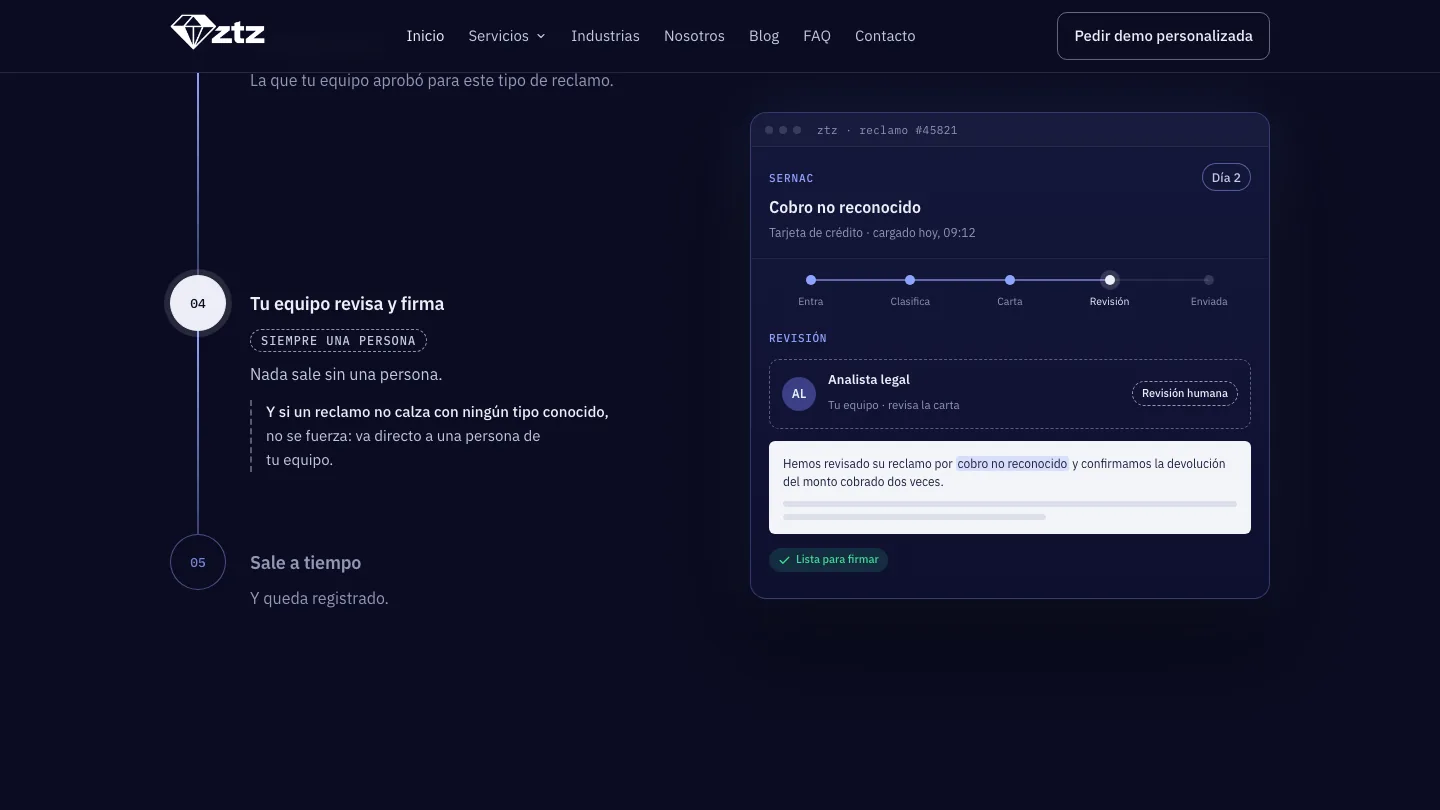
Task: Click the Analista legal name
Action: point(869,380)
